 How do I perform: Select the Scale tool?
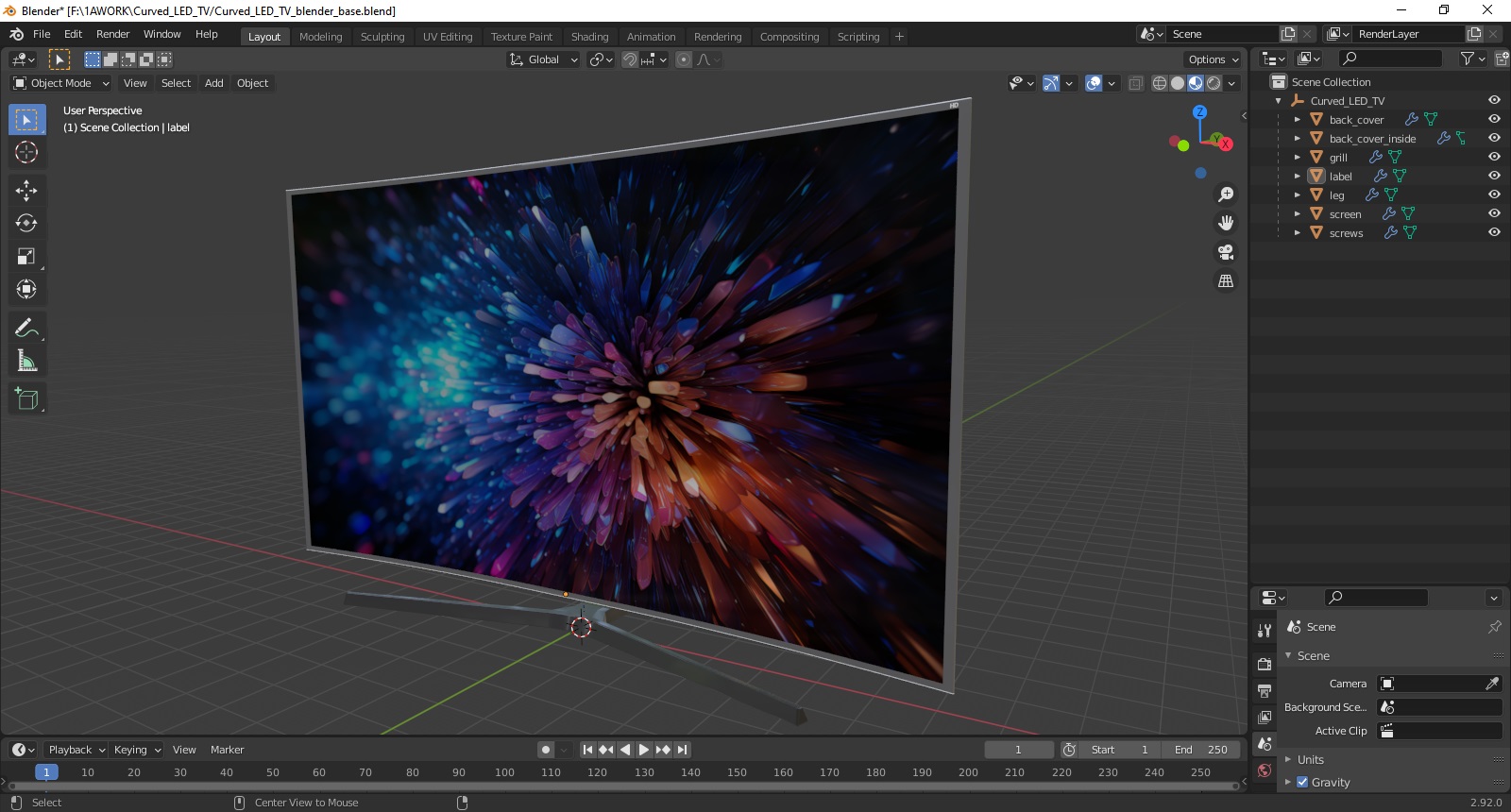26,256
